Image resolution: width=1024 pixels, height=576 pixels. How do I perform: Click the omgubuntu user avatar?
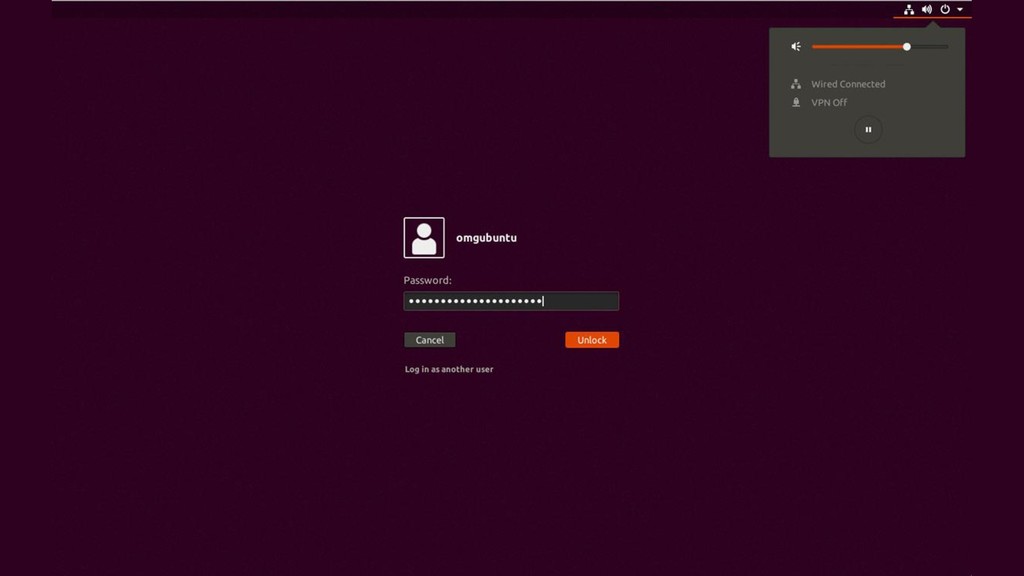click(424, 238)
